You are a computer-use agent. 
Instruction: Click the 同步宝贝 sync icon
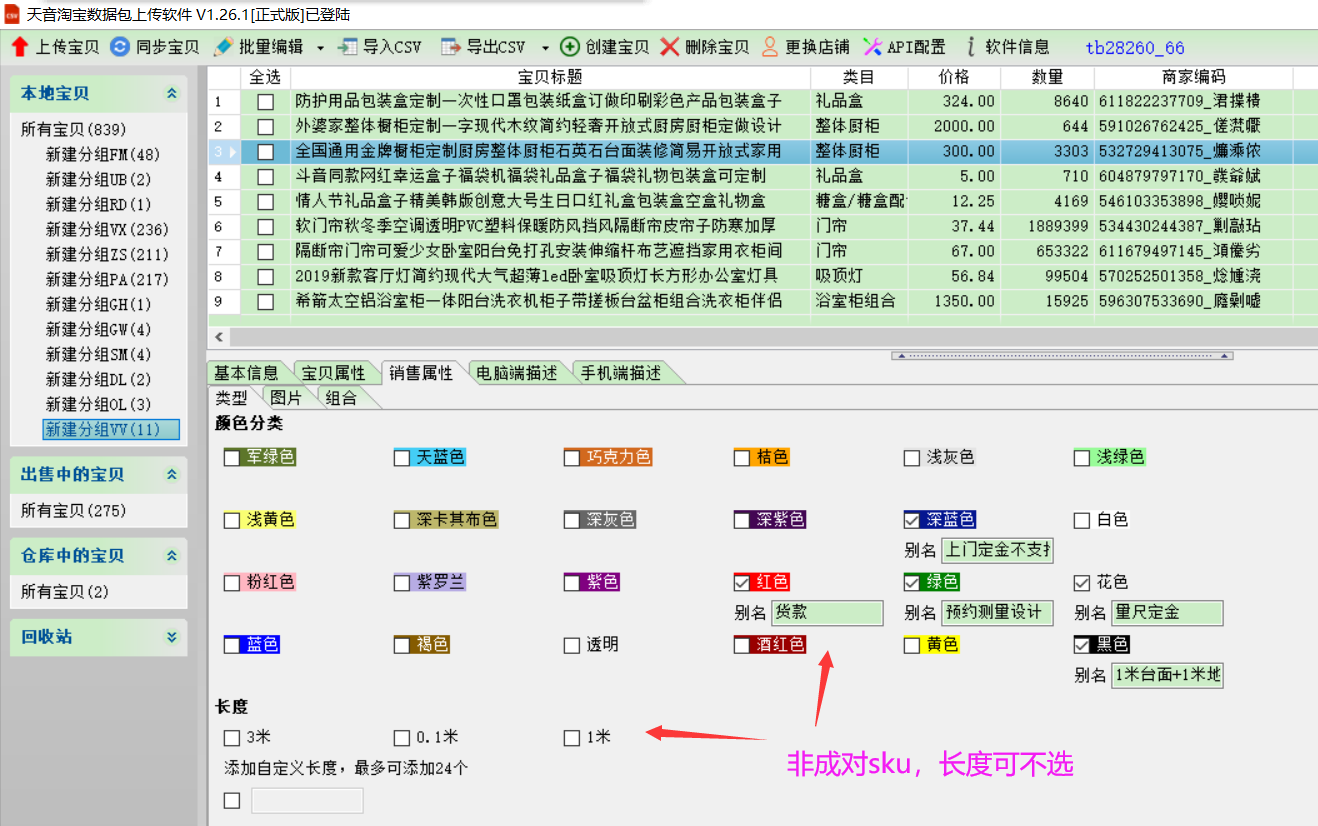point(120,47)
